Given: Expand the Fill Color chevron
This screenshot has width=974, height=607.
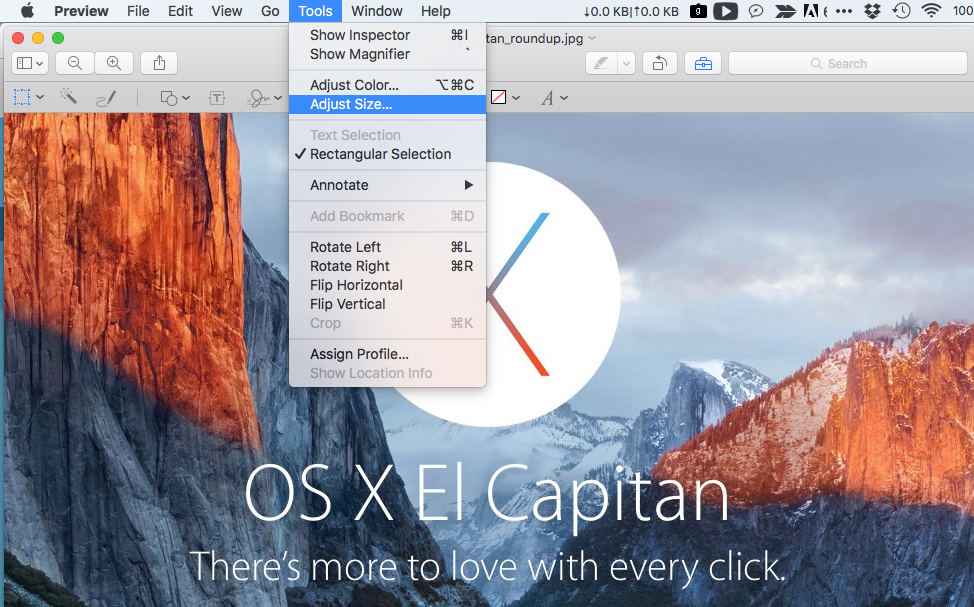Looking at the screenshot, I should click(516, 98).
